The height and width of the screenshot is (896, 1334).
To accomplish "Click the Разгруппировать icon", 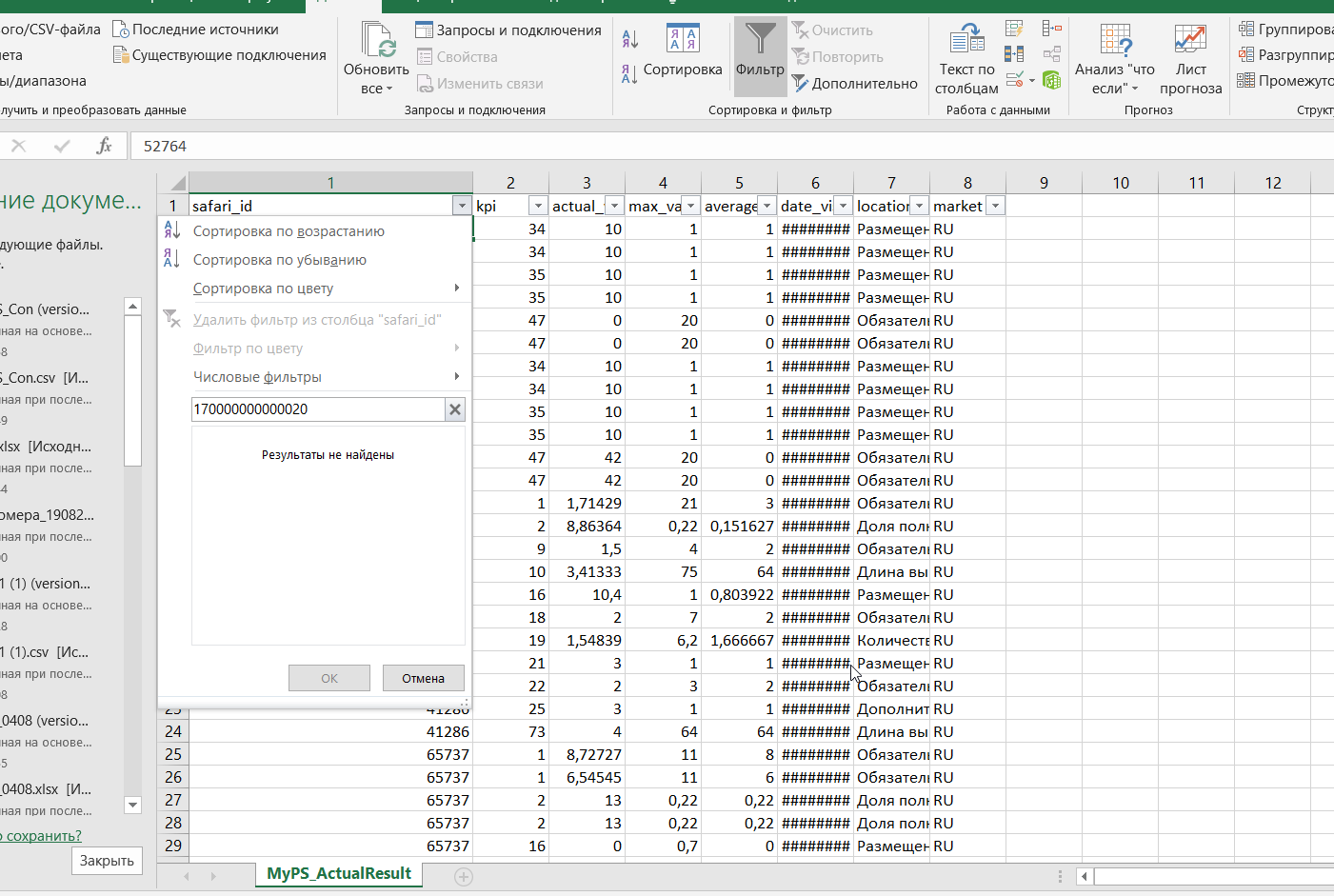I will [1246, 54].
